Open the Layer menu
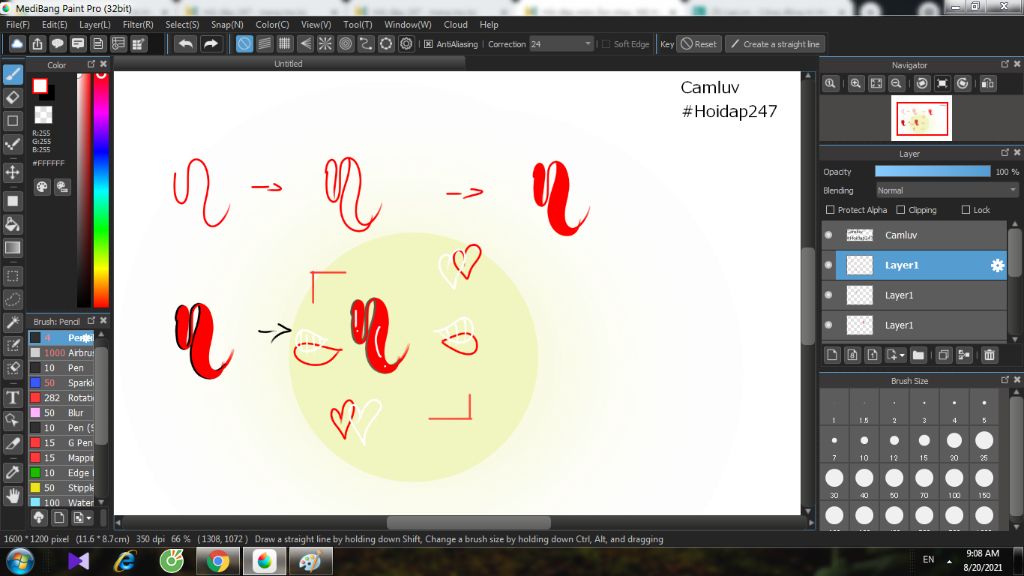Screen dimensions: 1024x576 tap(95, 25)
